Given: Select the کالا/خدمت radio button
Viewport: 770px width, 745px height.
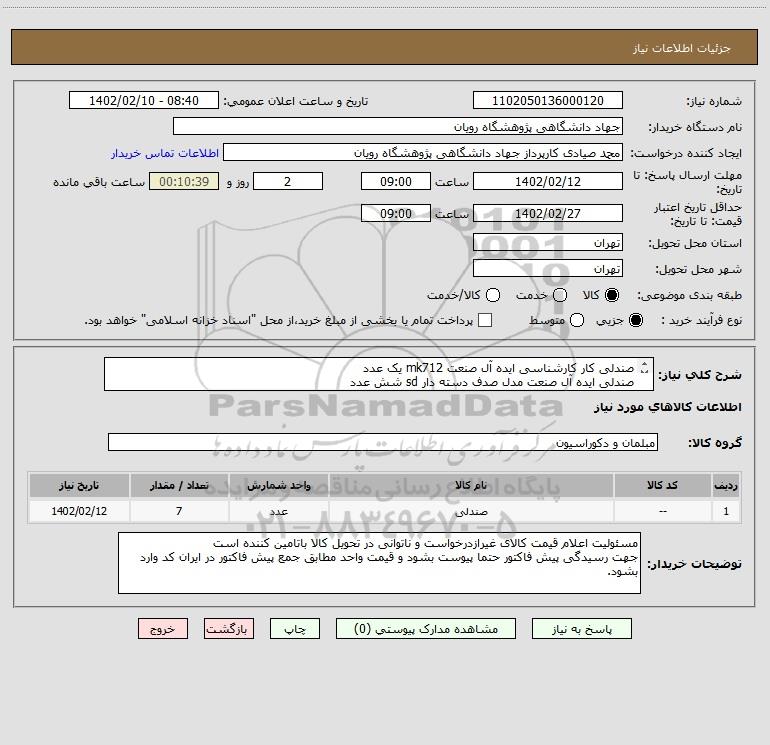Looking at the screenshot, I should 493,295.
